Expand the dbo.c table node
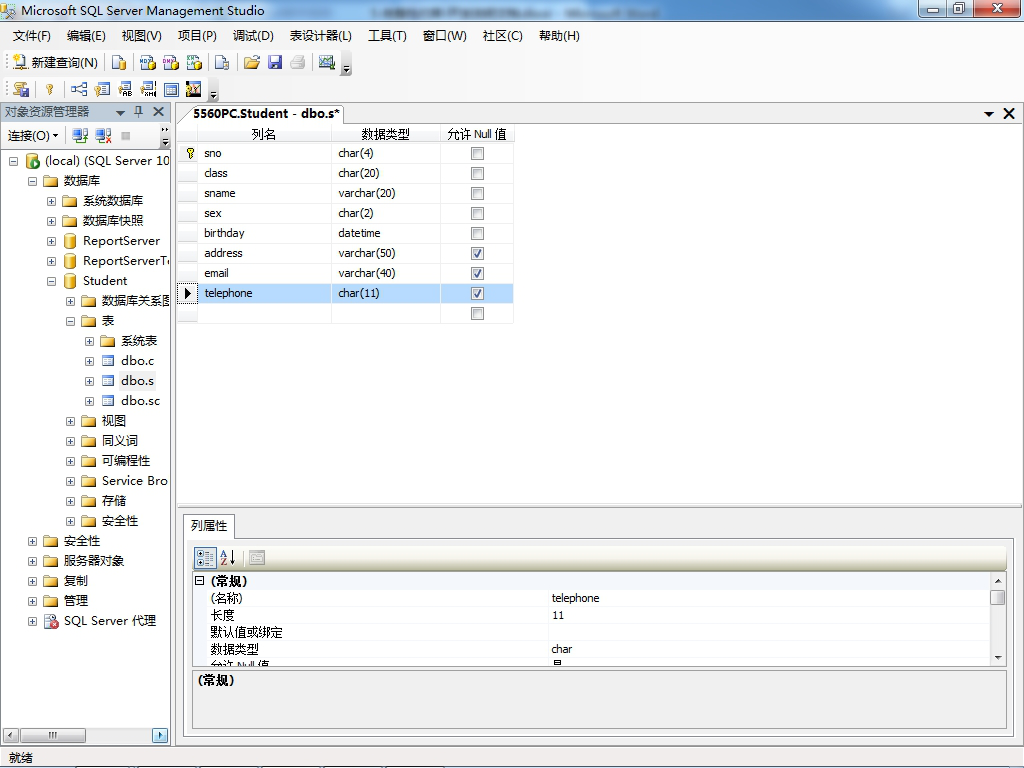This screenshot has width=1024, height=768. tap(89, 361)
